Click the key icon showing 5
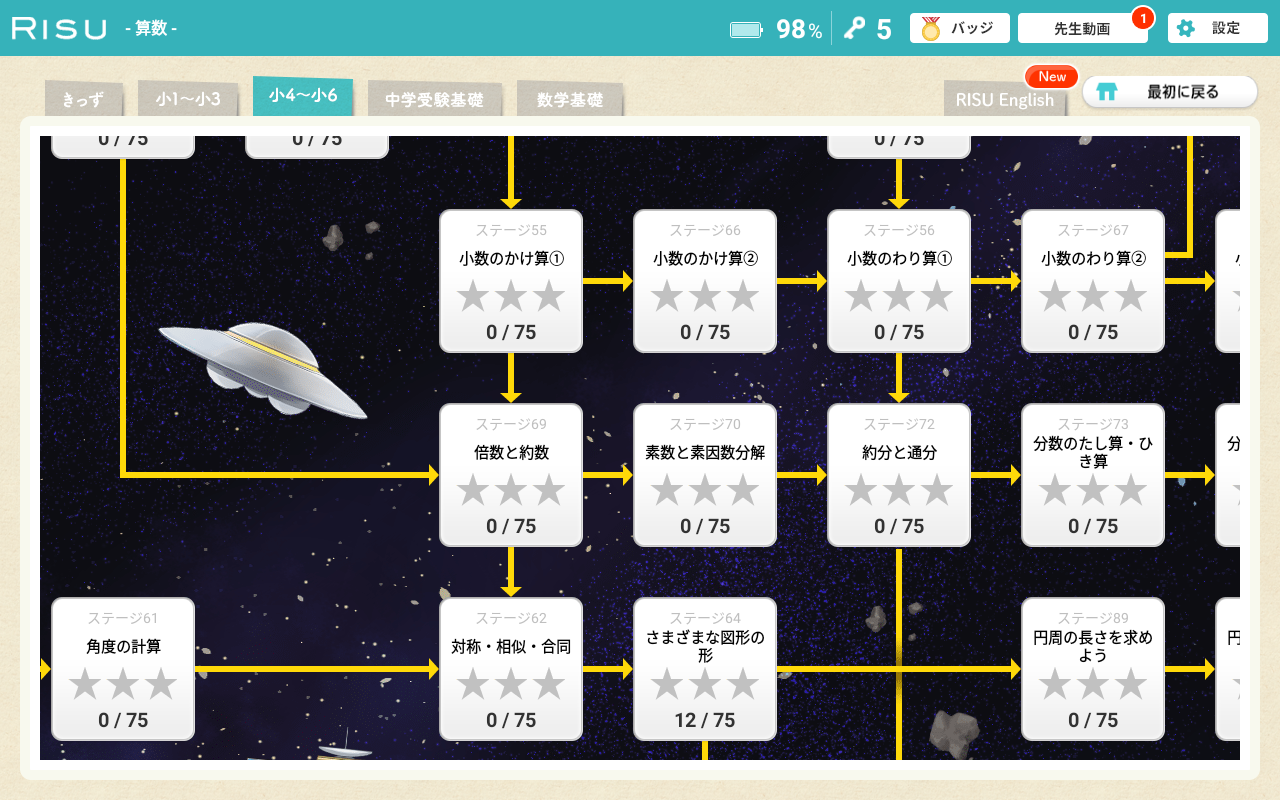Viewport: 1280px width, 800px height. pyautogui.click(x=854, y=29)
